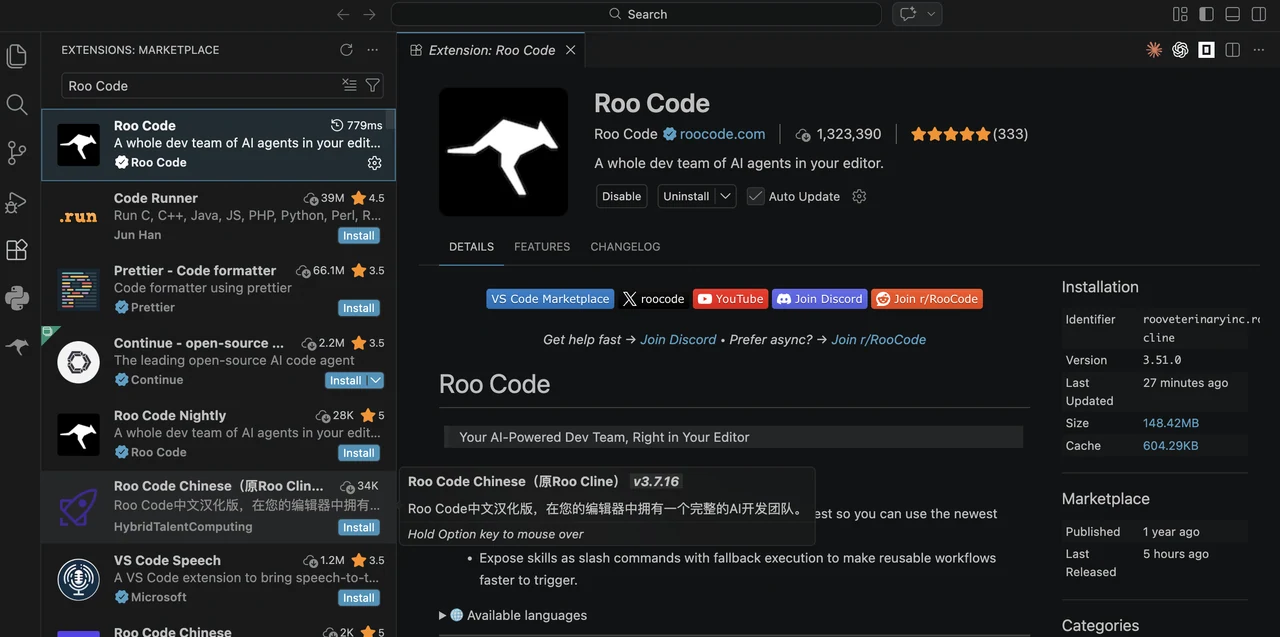Open Extensions view in activity bar
This screenshot has width=1280, height=637.
(17, 249)
